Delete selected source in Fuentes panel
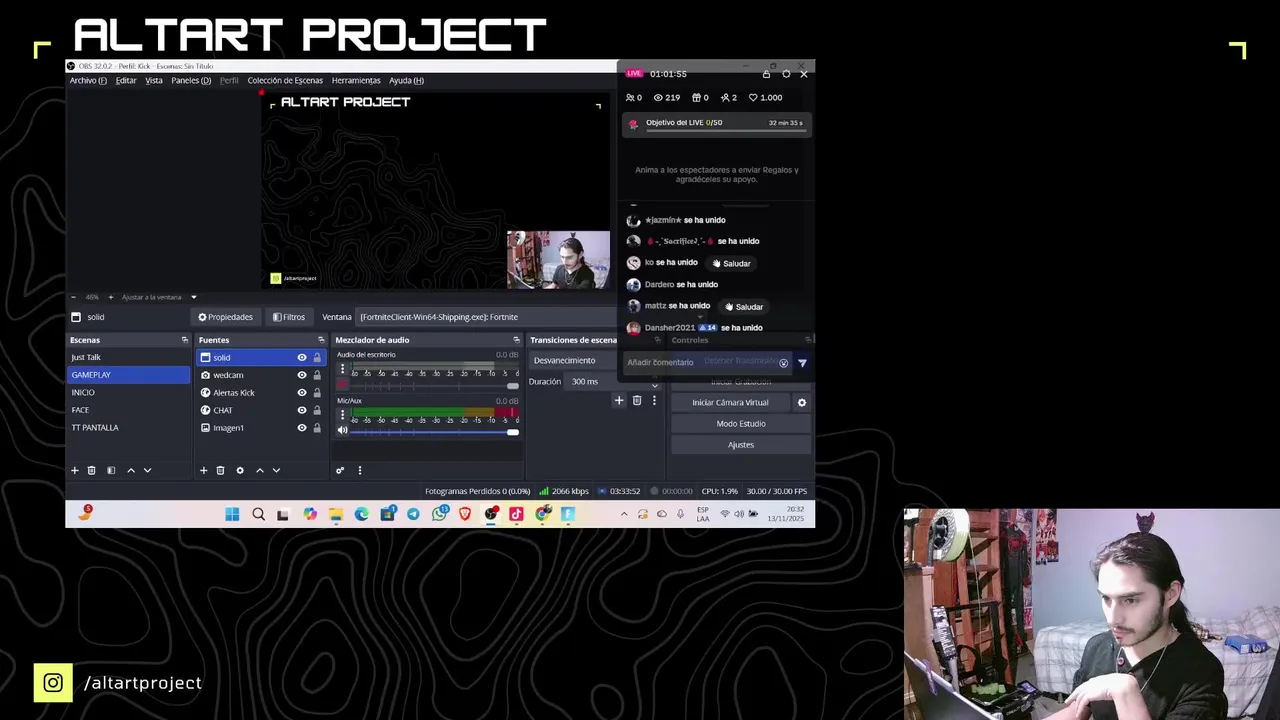Viewport: 1280px width, 720px height. (x=220, y=470)
